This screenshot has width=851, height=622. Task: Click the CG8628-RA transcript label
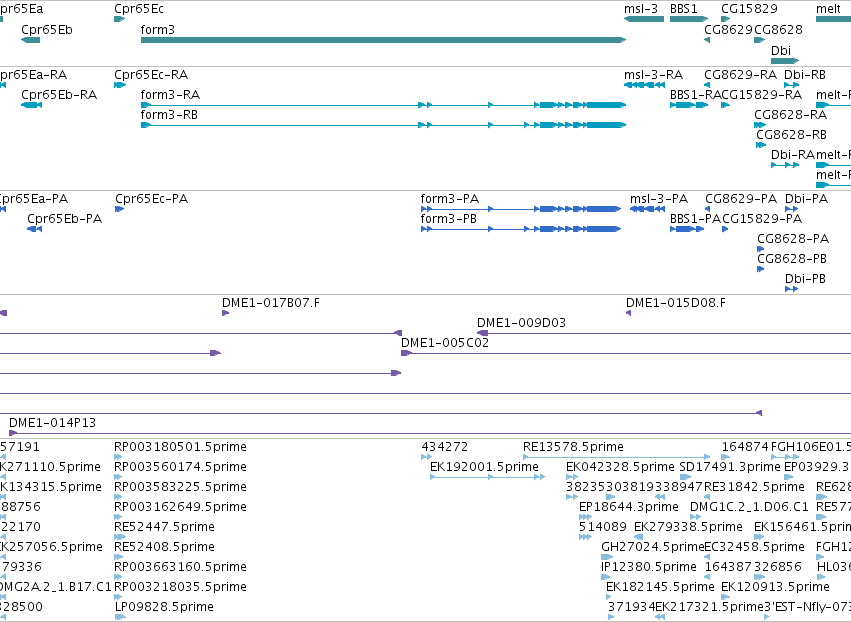click(790, 115)
